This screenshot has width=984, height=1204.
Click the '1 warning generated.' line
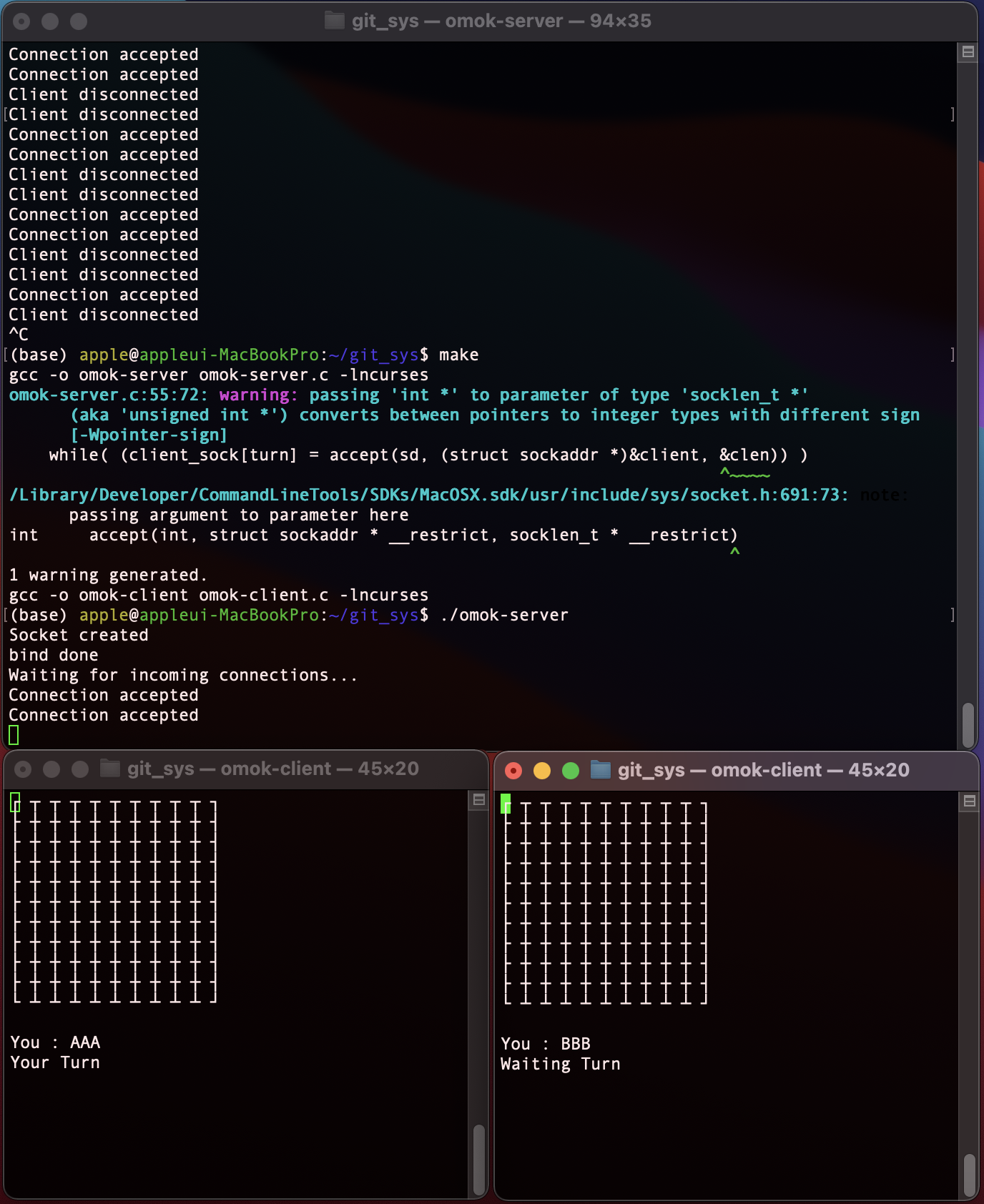108,575
